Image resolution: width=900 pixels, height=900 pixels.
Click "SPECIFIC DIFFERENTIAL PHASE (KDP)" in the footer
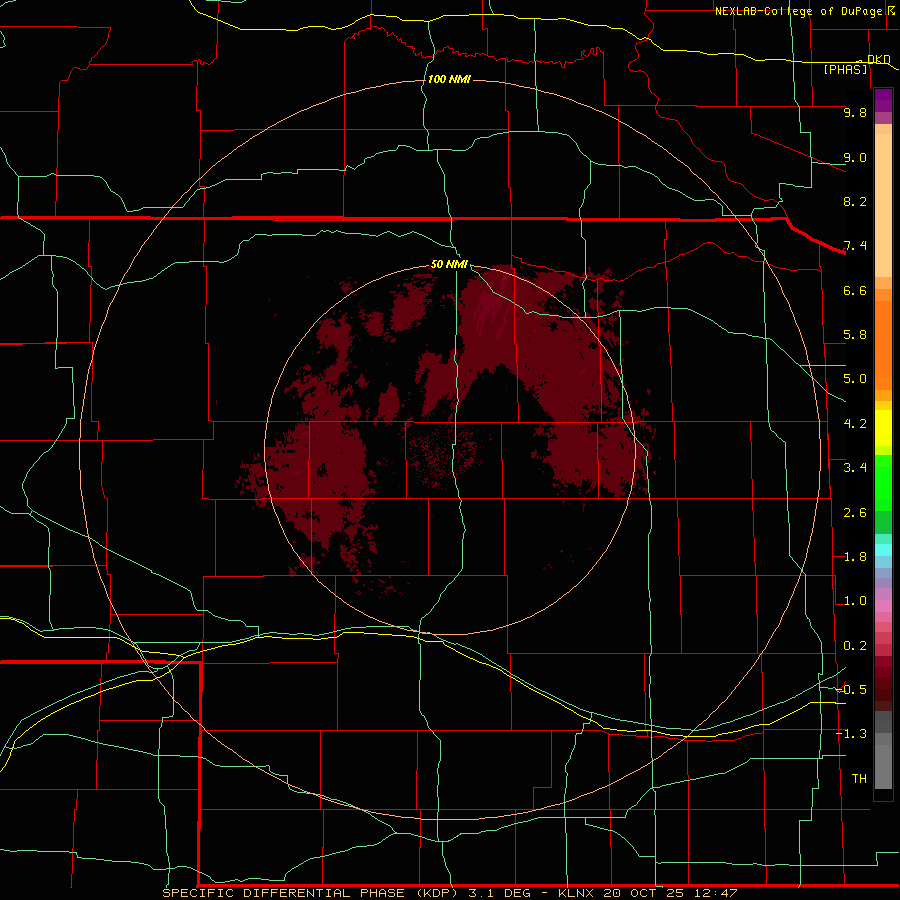310,893
